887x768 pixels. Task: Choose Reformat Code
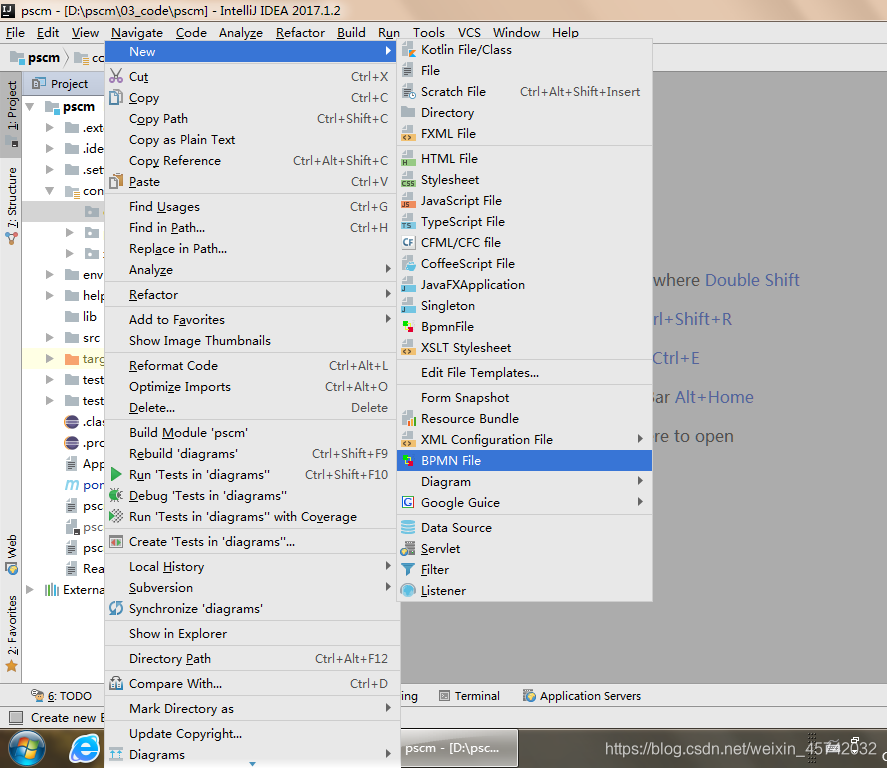click(252, 366)
